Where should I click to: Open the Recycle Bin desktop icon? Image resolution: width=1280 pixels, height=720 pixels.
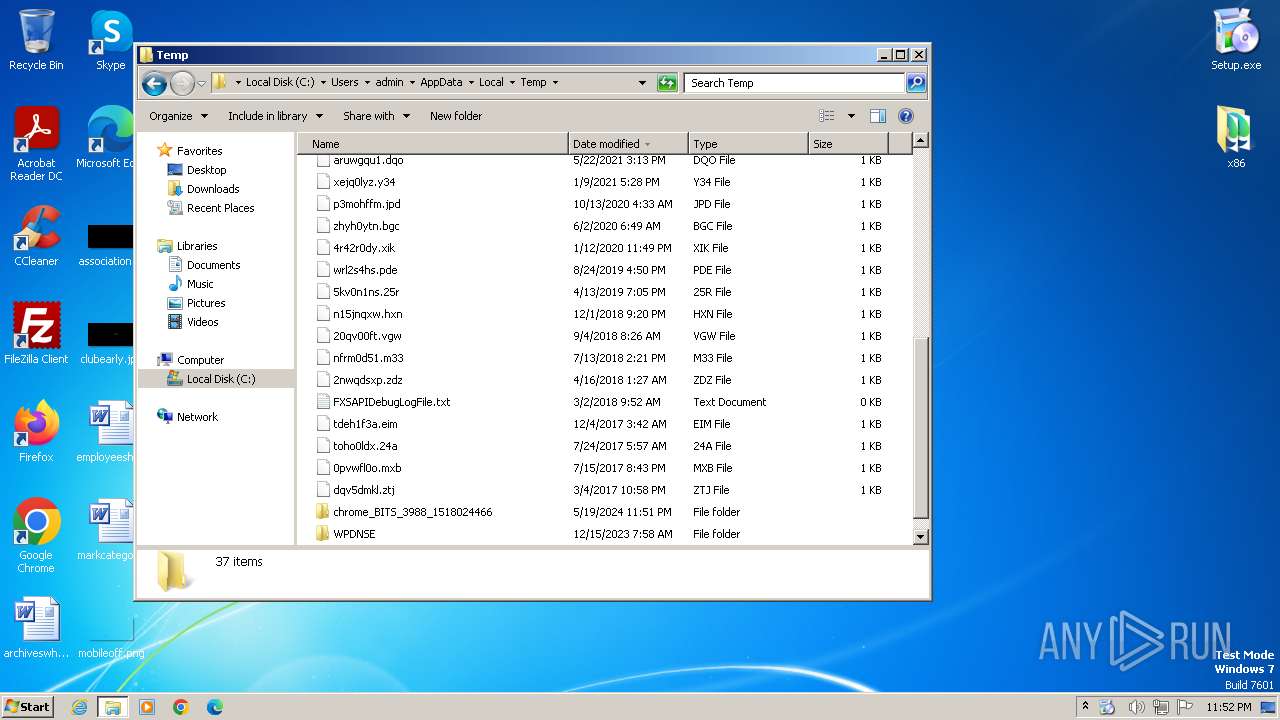pyautogui.click(x=36, y=40)
